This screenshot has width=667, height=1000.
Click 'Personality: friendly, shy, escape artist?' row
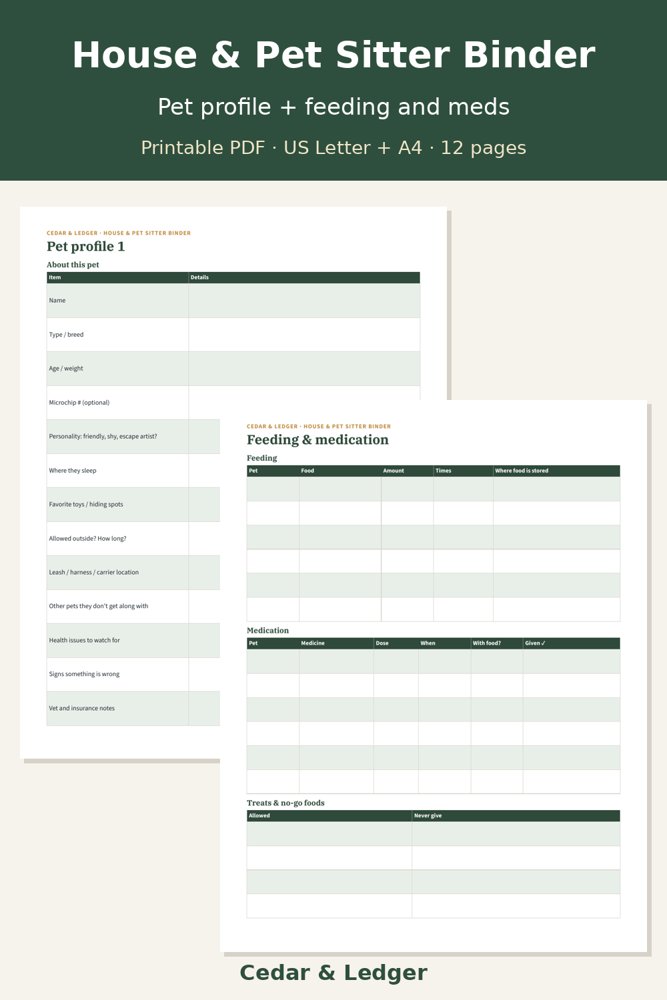133,436
